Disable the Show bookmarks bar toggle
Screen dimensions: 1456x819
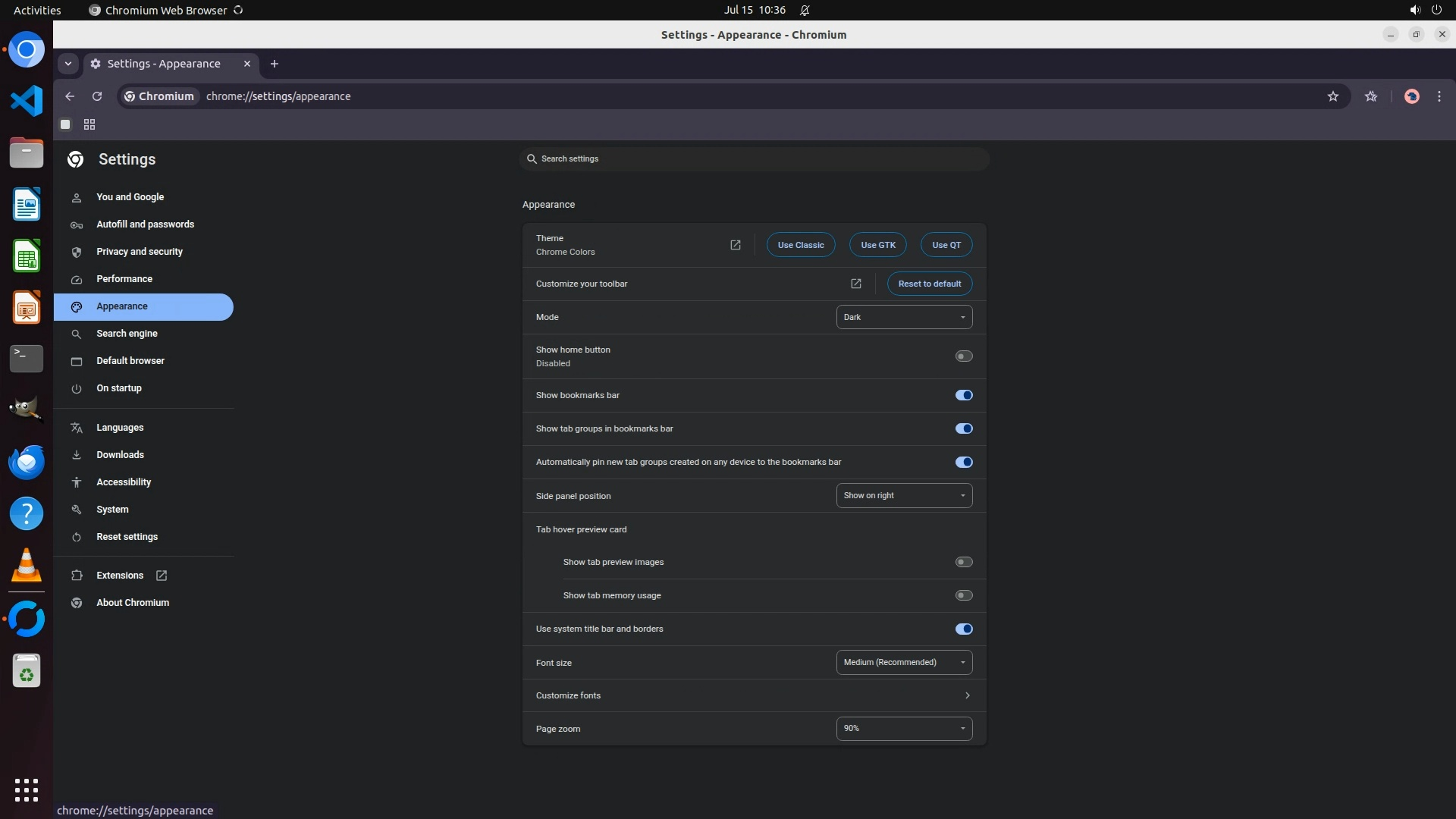(963, 395)
